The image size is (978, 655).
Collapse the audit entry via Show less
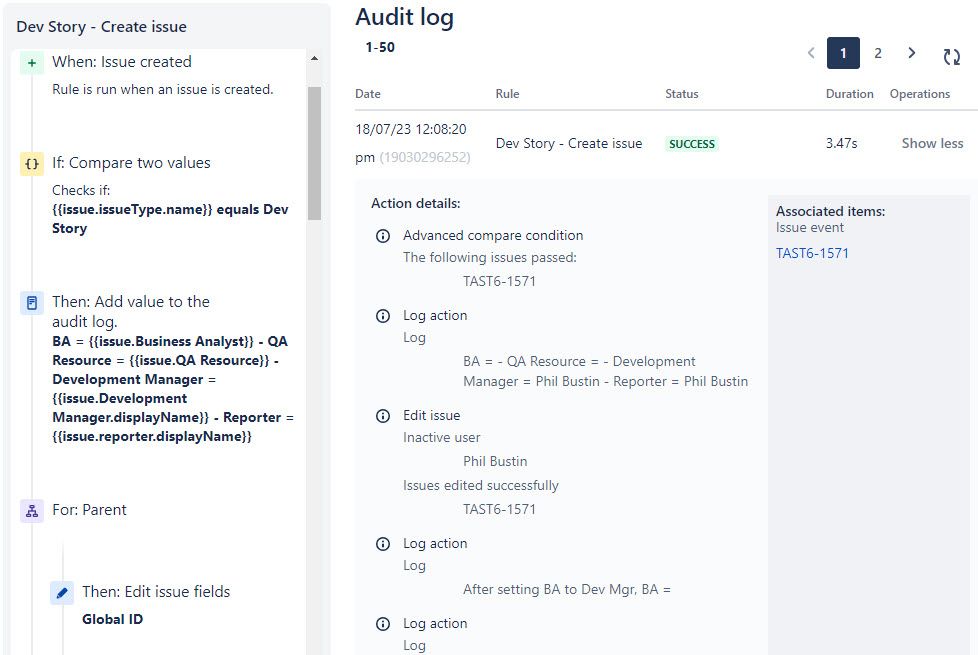coord(931,143)
